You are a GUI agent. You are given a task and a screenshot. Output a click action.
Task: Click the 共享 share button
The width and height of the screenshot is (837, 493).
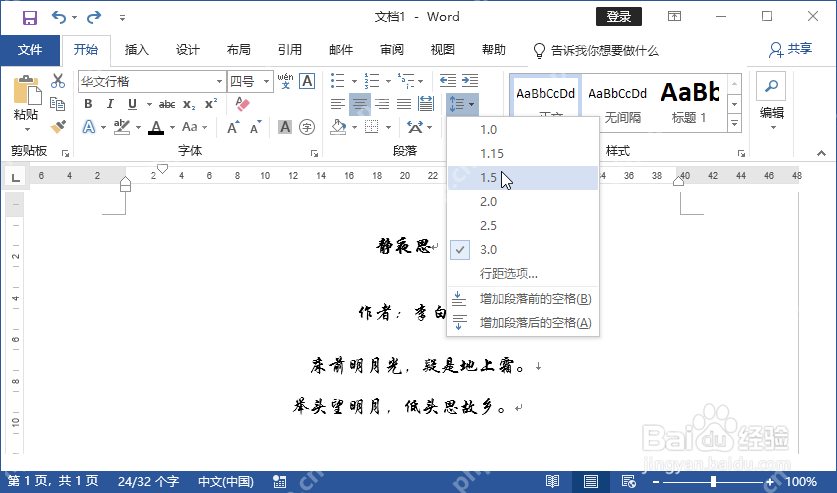[791, 50]
